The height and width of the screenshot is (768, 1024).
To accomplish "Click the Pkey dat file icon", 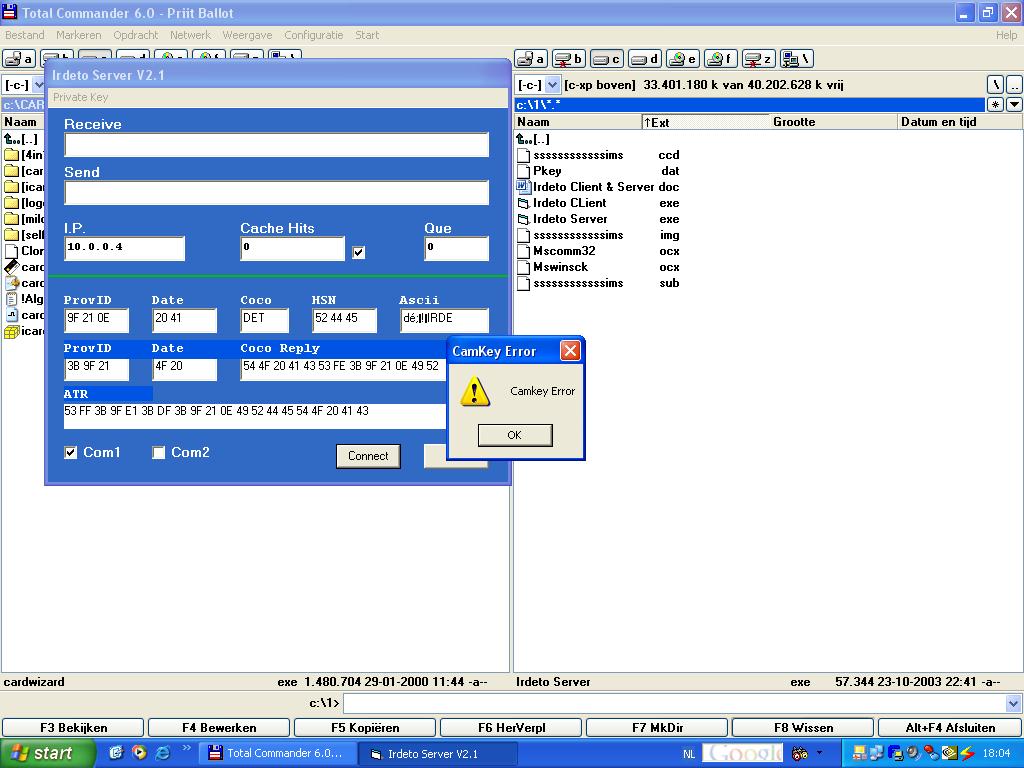I will coord(523,171).
